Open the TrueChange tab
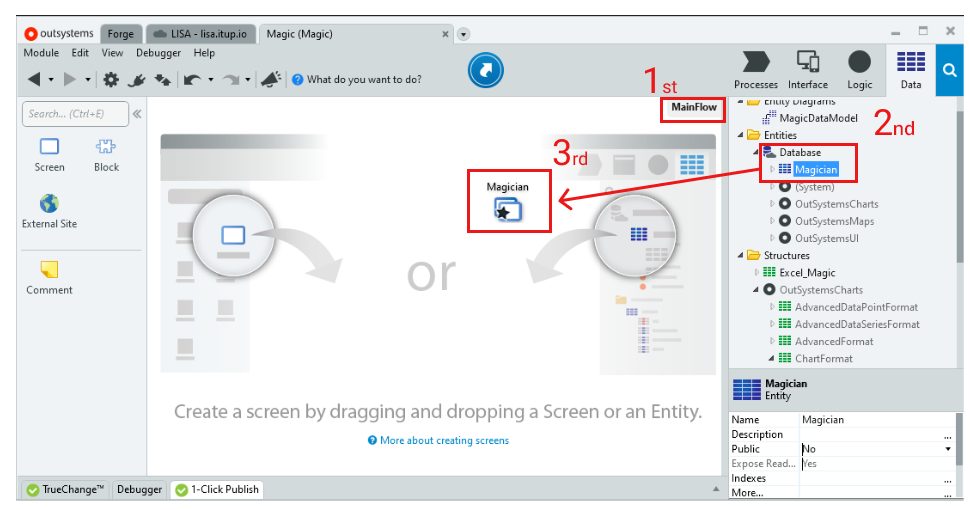Screen dimensions: 970x510 click(x=66, y=490)
